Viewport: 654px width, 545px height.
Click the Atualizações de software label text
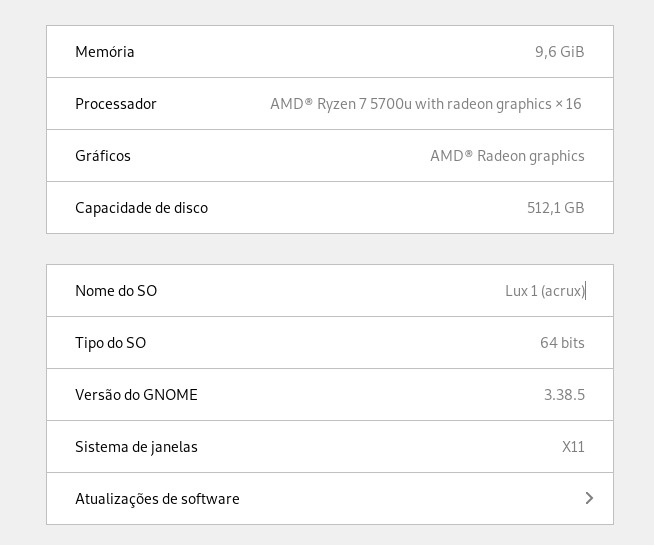coord(157,499)
